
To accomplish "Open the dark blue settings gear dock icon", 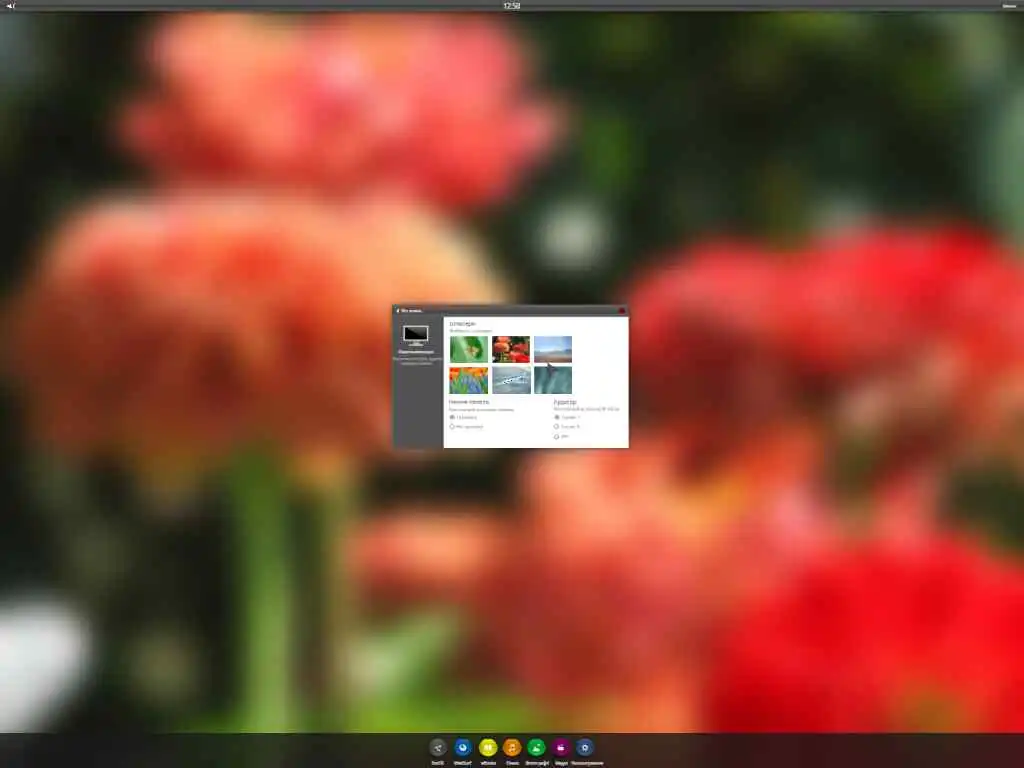I will point(584,747).
